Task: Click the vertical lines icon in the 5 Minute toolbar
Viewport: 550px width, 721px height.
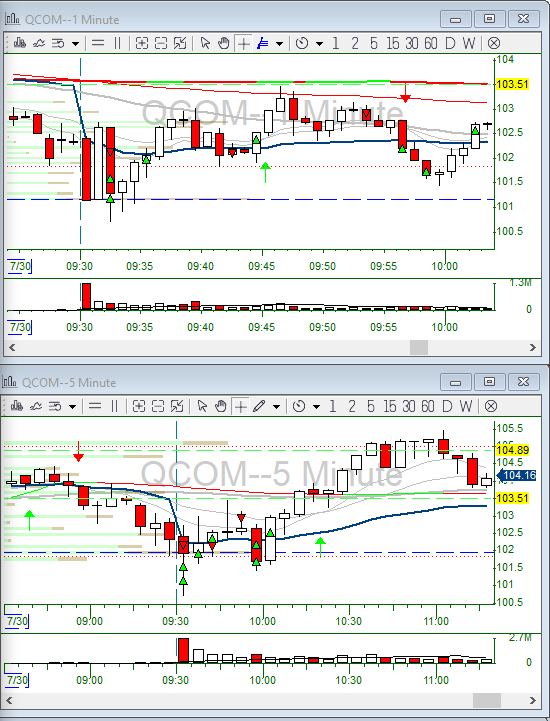Action: click(x=115, y=406)
